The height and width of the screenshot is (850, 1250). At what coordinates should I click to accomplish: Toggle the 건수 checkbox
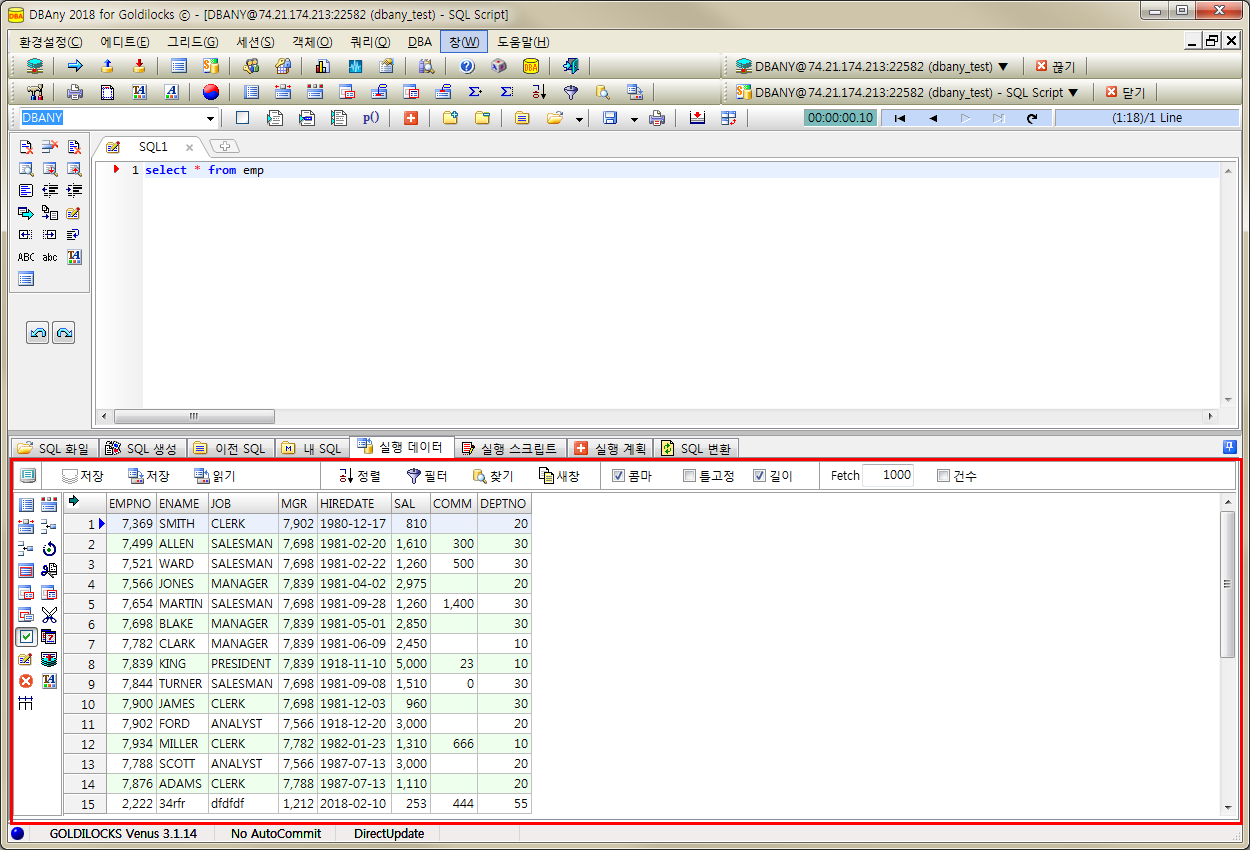click(943, 476)
